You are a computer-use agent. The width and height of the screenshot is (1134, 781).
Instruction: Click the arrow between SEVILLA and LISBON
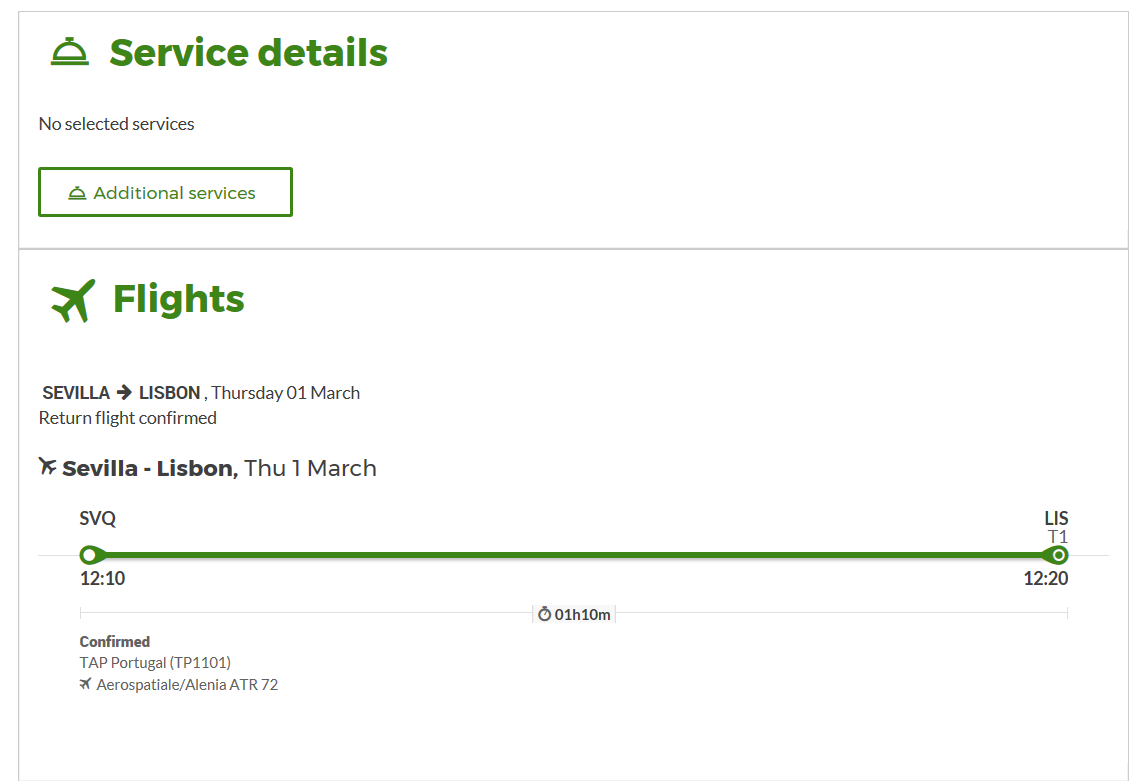[x=124, y=393]
